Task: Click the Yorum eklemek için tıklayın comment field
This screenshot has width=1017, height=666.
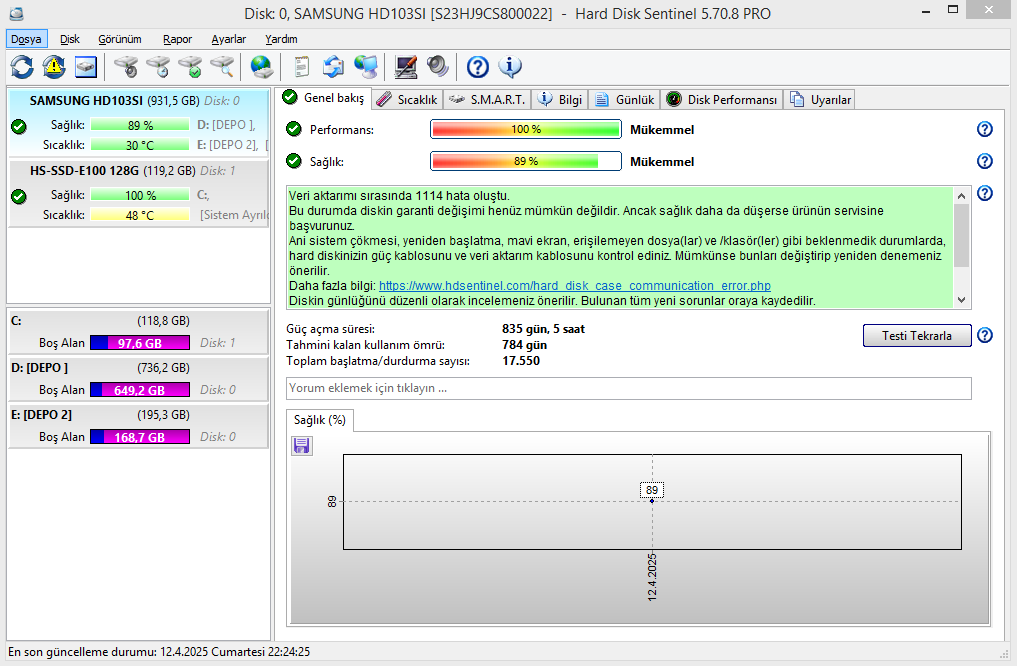Action: (628, 388)
